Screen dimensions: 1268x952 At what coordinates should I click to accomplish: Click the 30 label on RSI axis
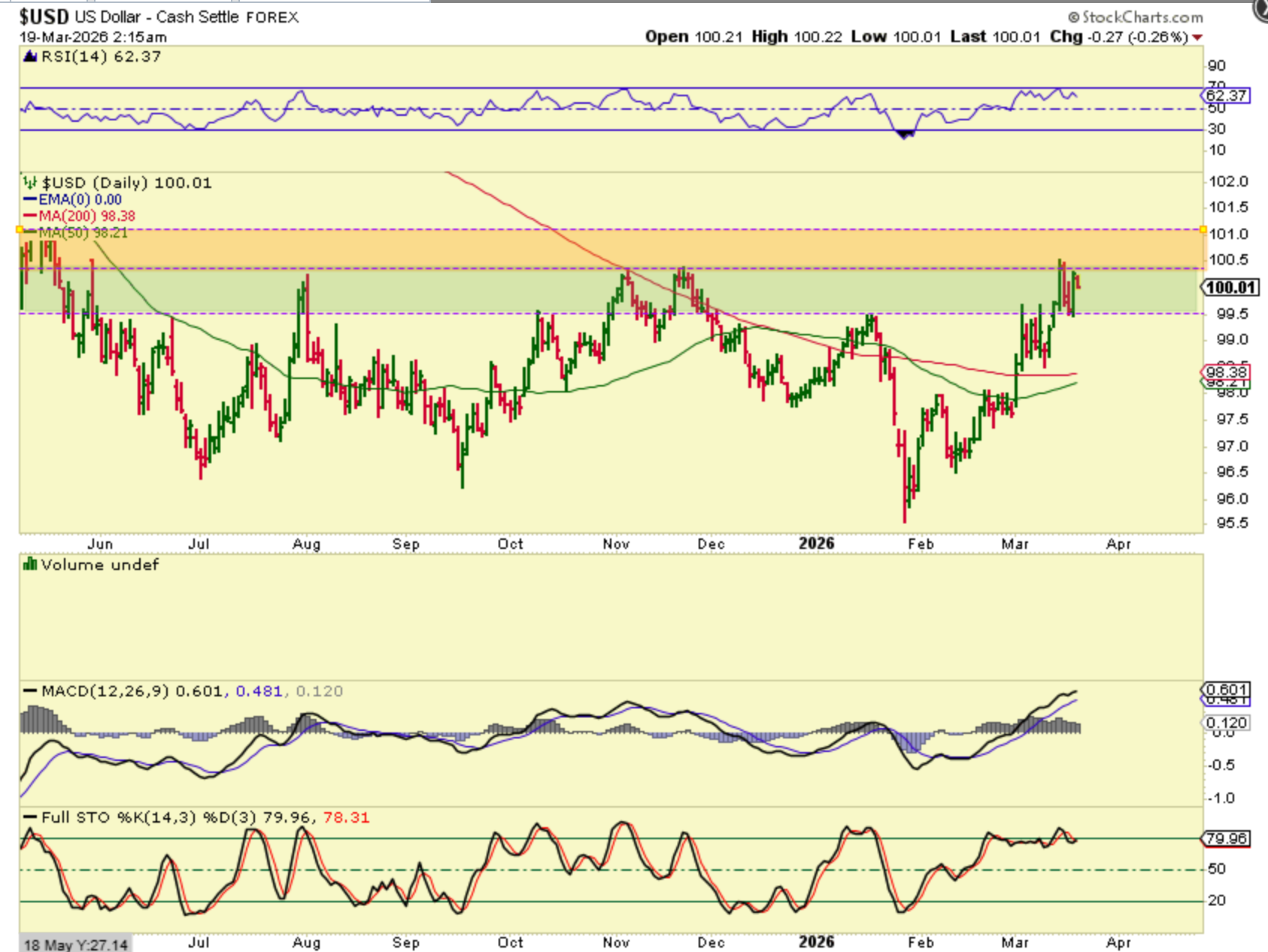[x=1217, y=129]
